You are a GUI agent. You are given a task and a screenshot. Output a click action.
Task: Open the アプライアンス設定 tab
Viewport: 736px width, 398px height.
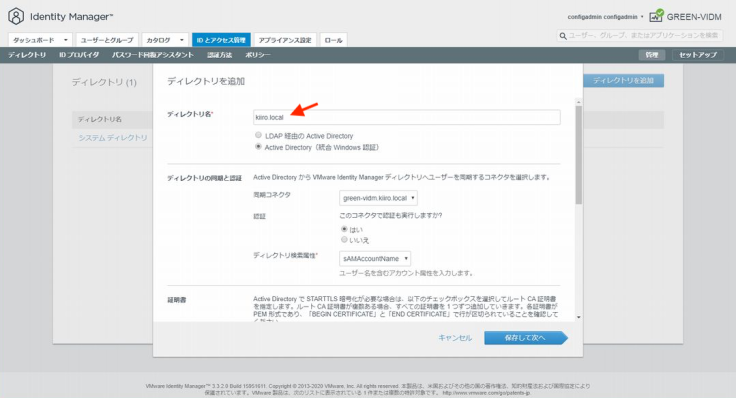285,40
